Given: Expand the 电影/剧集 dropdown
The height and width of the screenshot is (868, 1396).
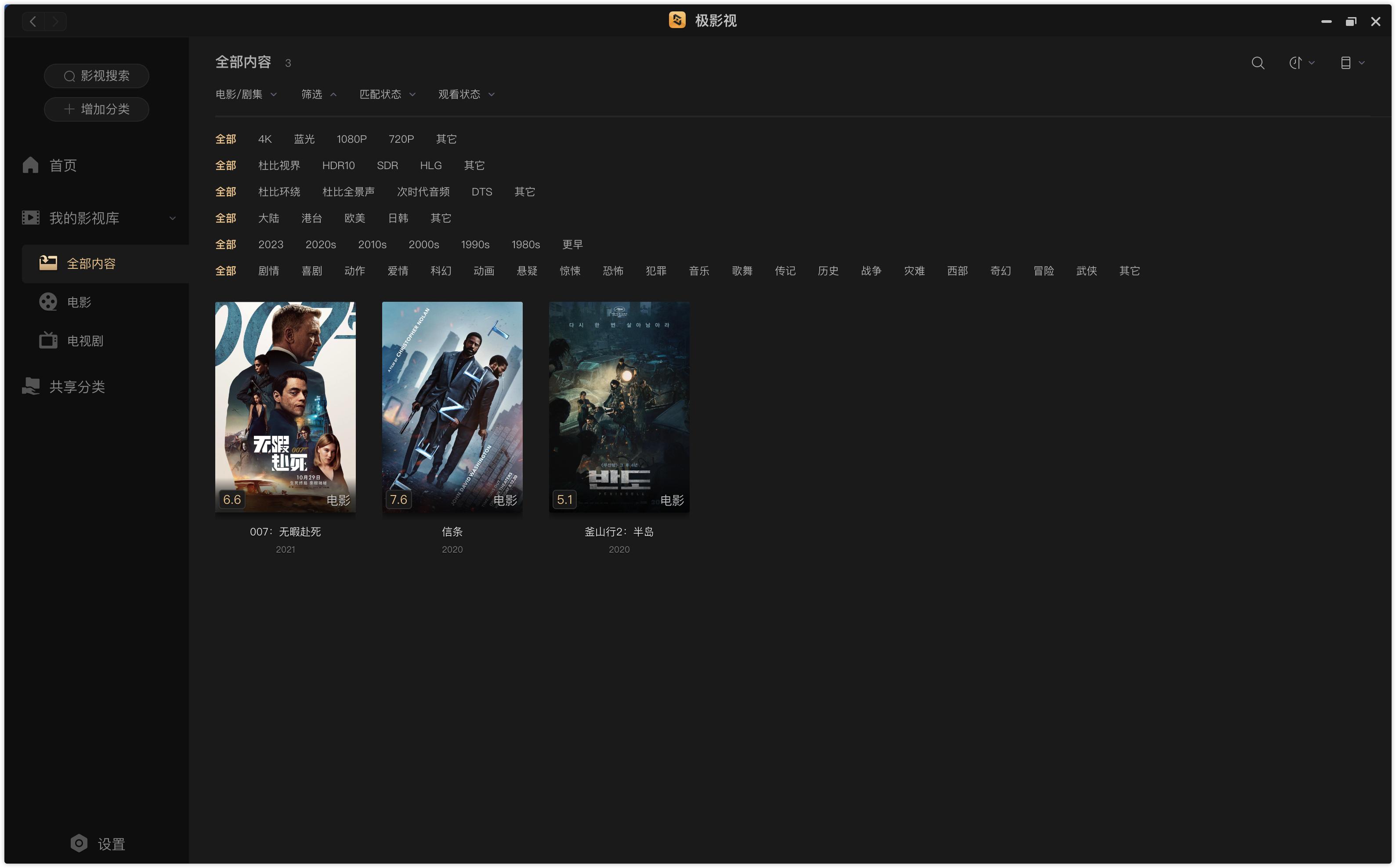Looking at the screenshot, I should click(x=246, y=94).
